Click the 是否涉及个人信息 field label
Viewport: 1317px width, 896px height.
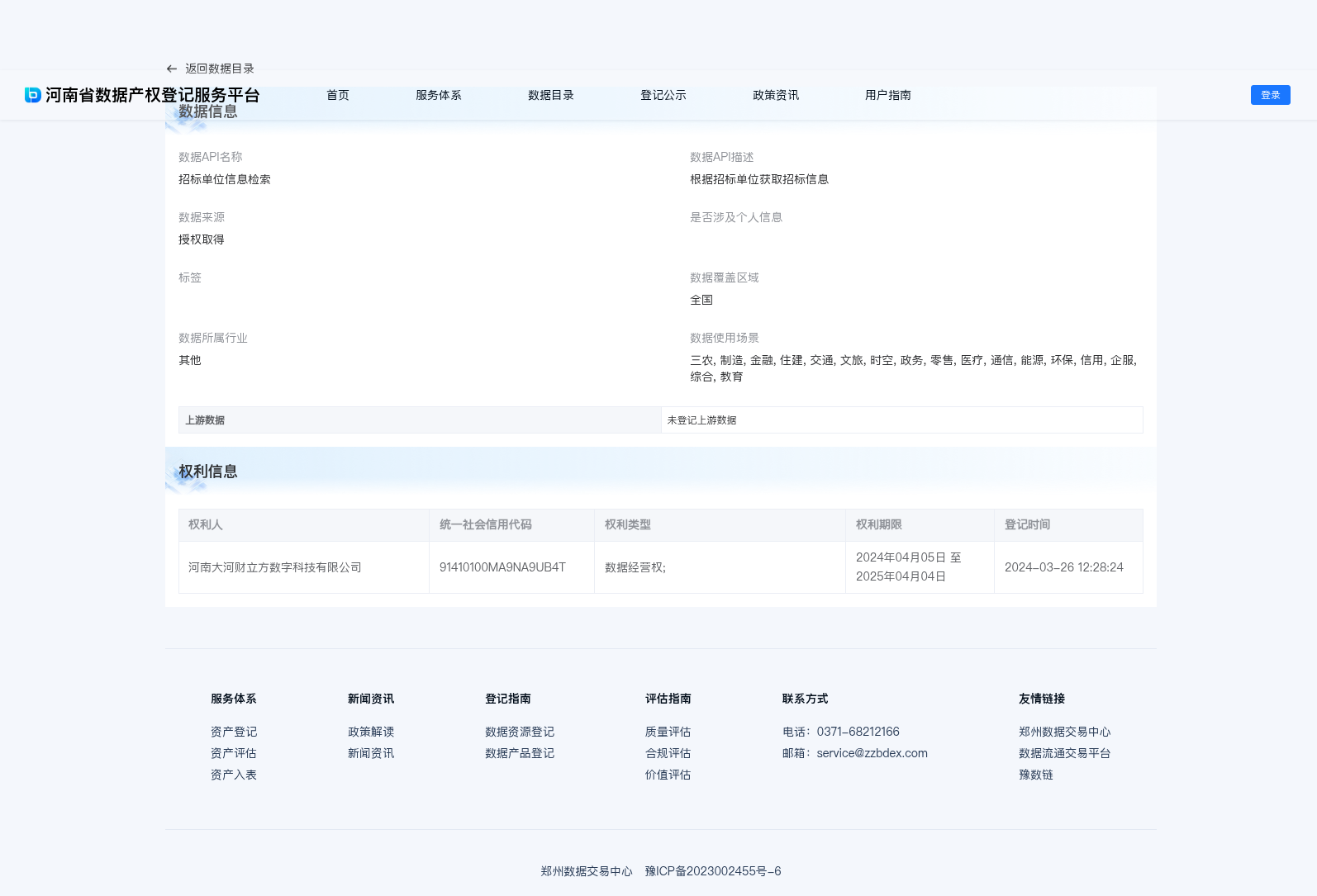point(736,217)
